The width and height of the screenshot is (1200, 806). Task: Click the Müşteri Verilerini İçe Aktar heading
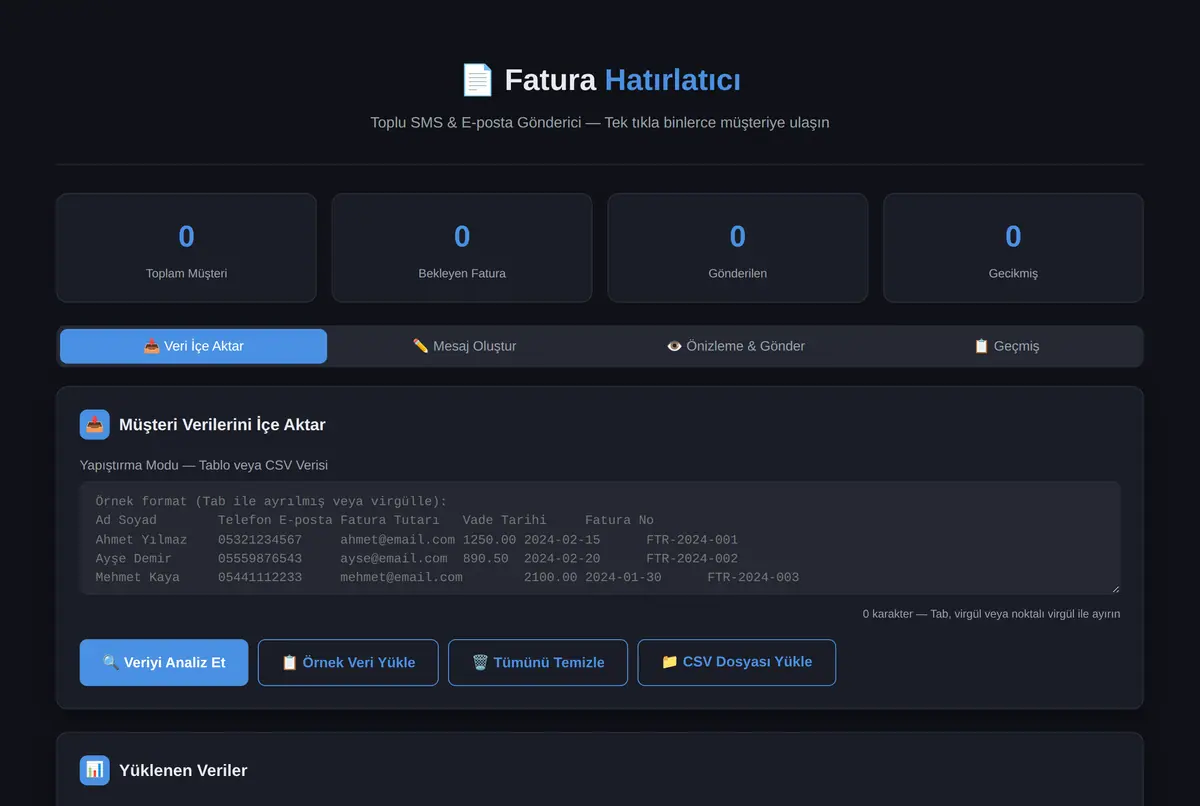pyautogui.click(x=222, y=425)
